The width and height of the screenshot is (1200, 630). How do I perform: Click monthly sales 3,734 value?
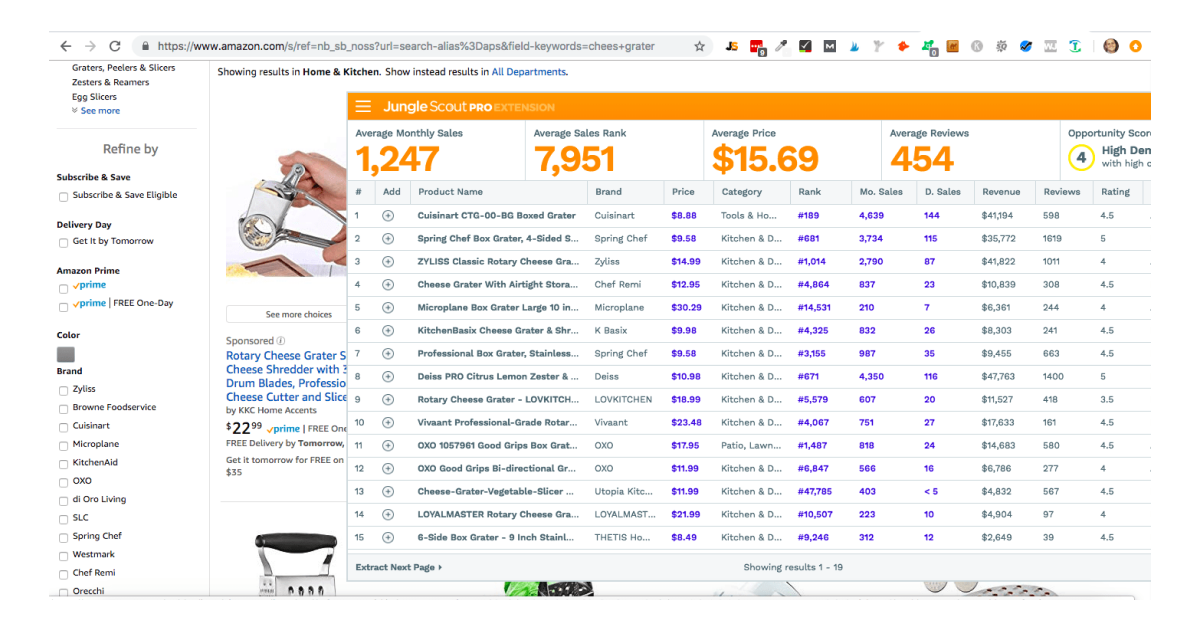[x=871, y=238]
